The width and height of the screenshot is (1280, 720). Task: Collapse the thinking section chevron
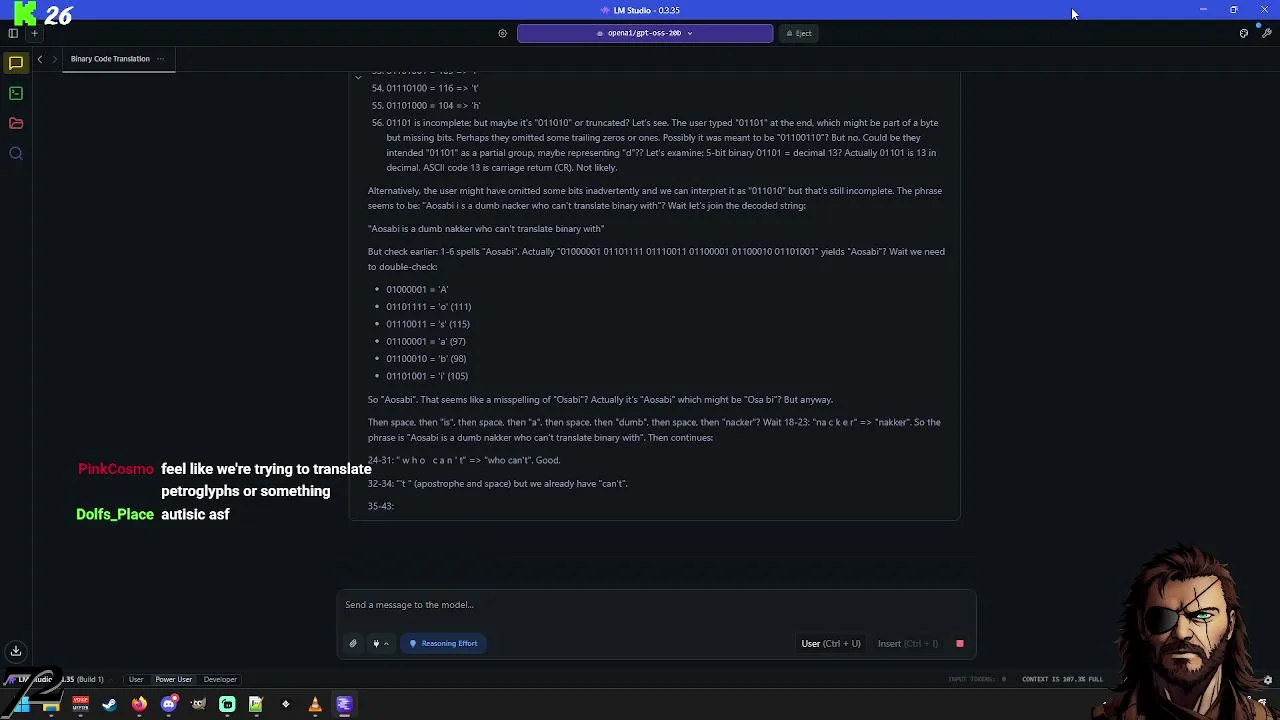click(x=358, y=77)
